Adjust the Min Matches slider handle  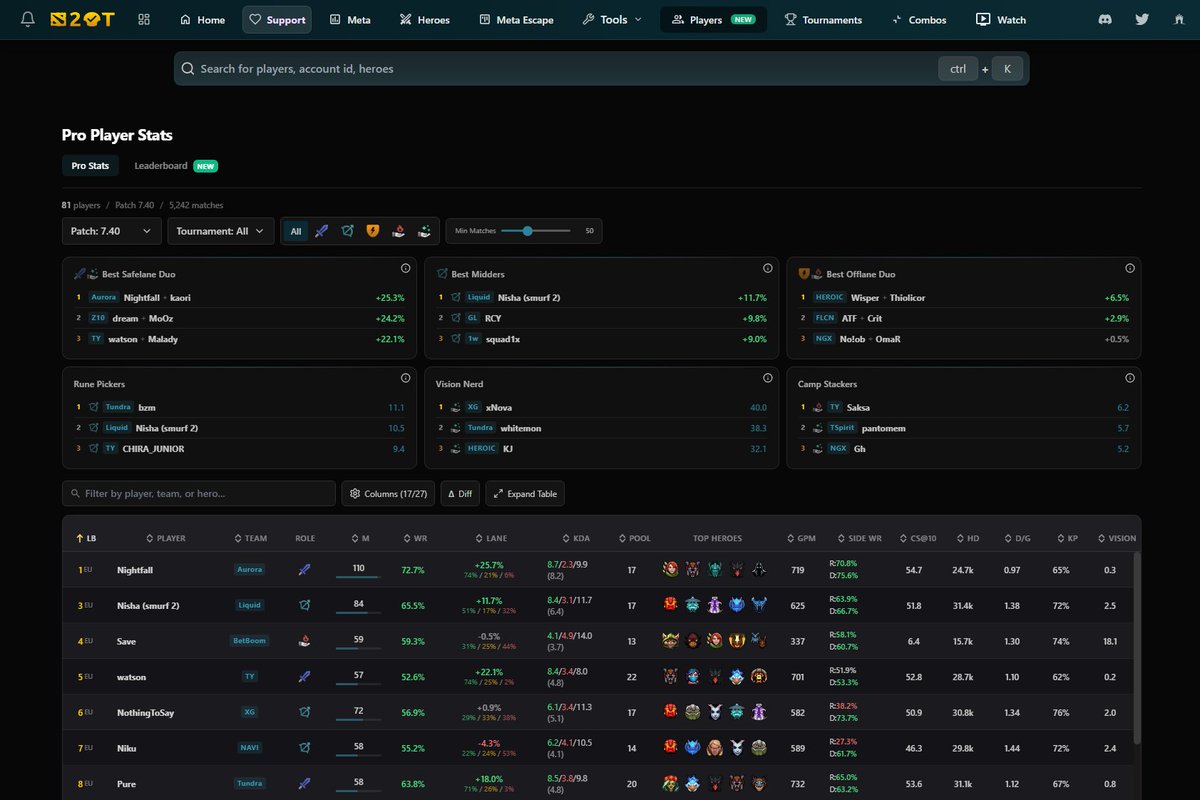[527, 231]
